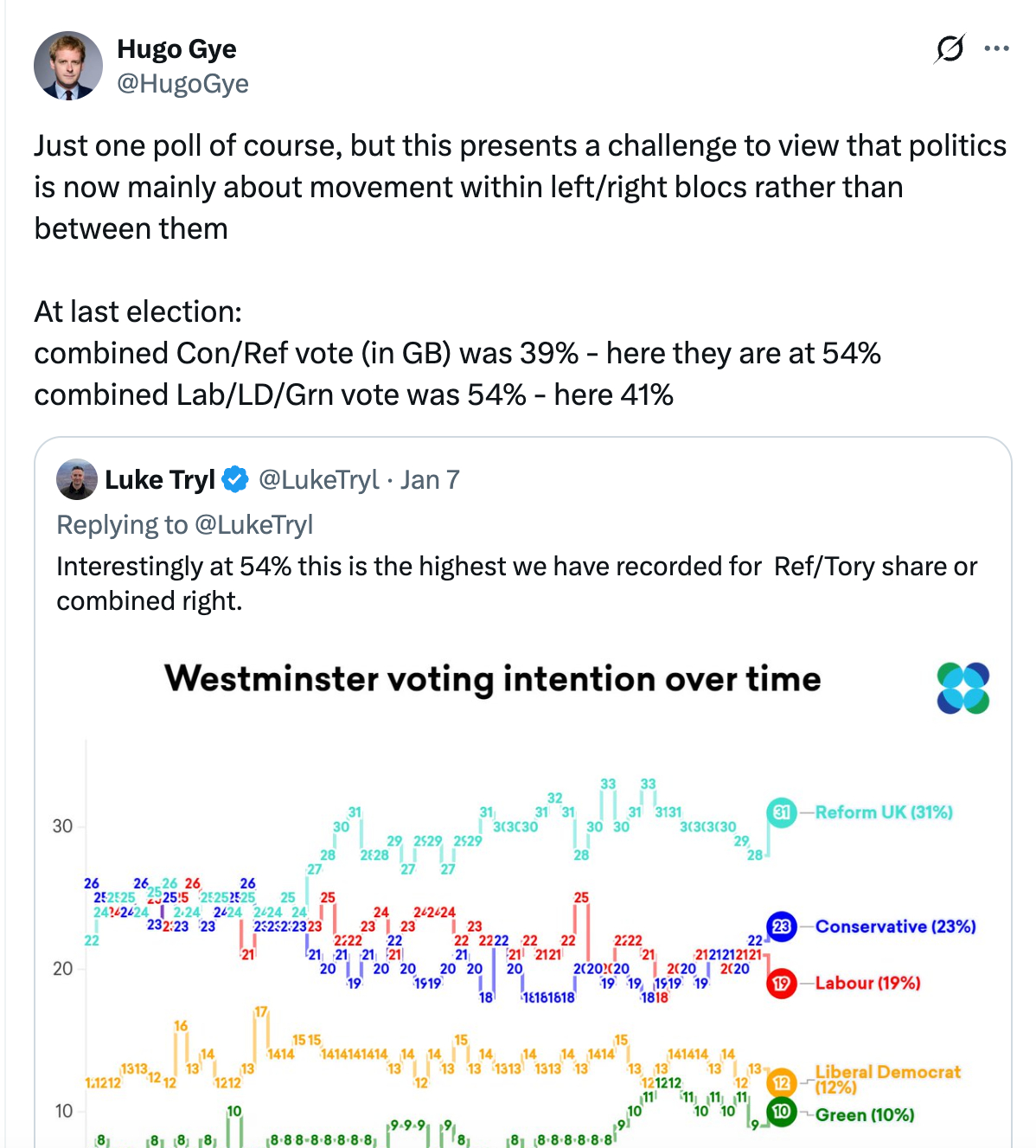
Task: Click the Jan 7 timestamp
Action: click(x=430, y=479)
